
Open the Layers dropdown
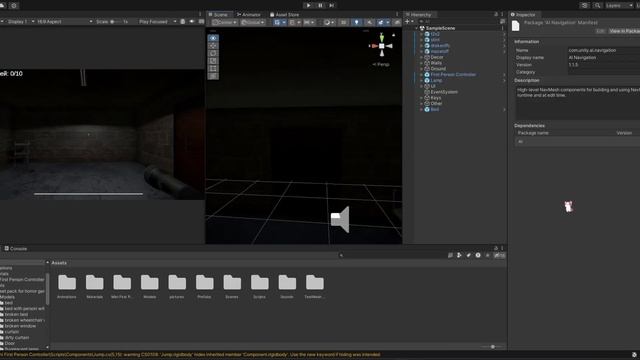point(619,5)
